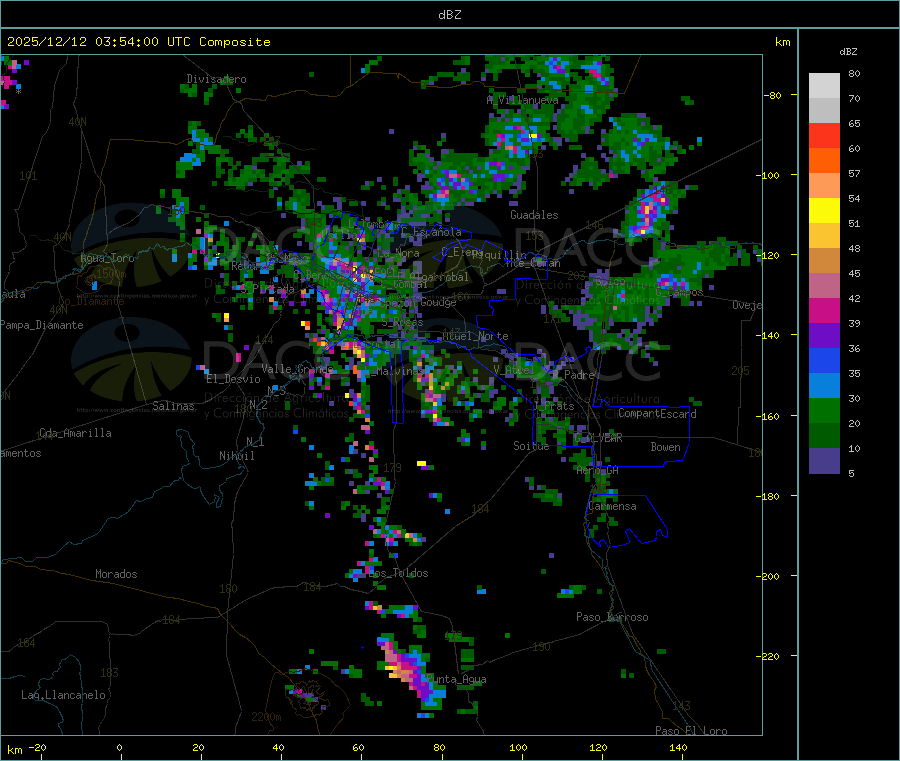Click the dBZ heading above the color scale
This screenshot has width=900, height=761.
coord(848,52)
